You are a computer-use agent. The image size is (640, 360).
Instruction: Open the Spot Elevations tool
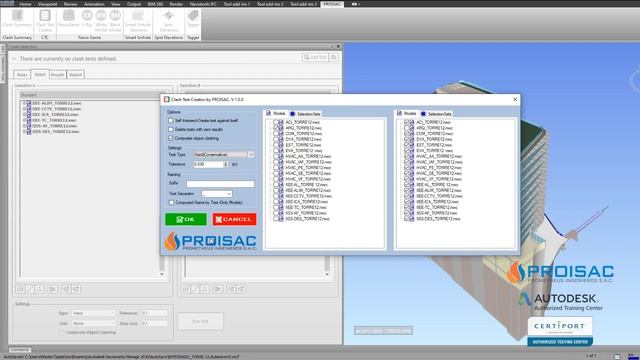pos(169,20)
